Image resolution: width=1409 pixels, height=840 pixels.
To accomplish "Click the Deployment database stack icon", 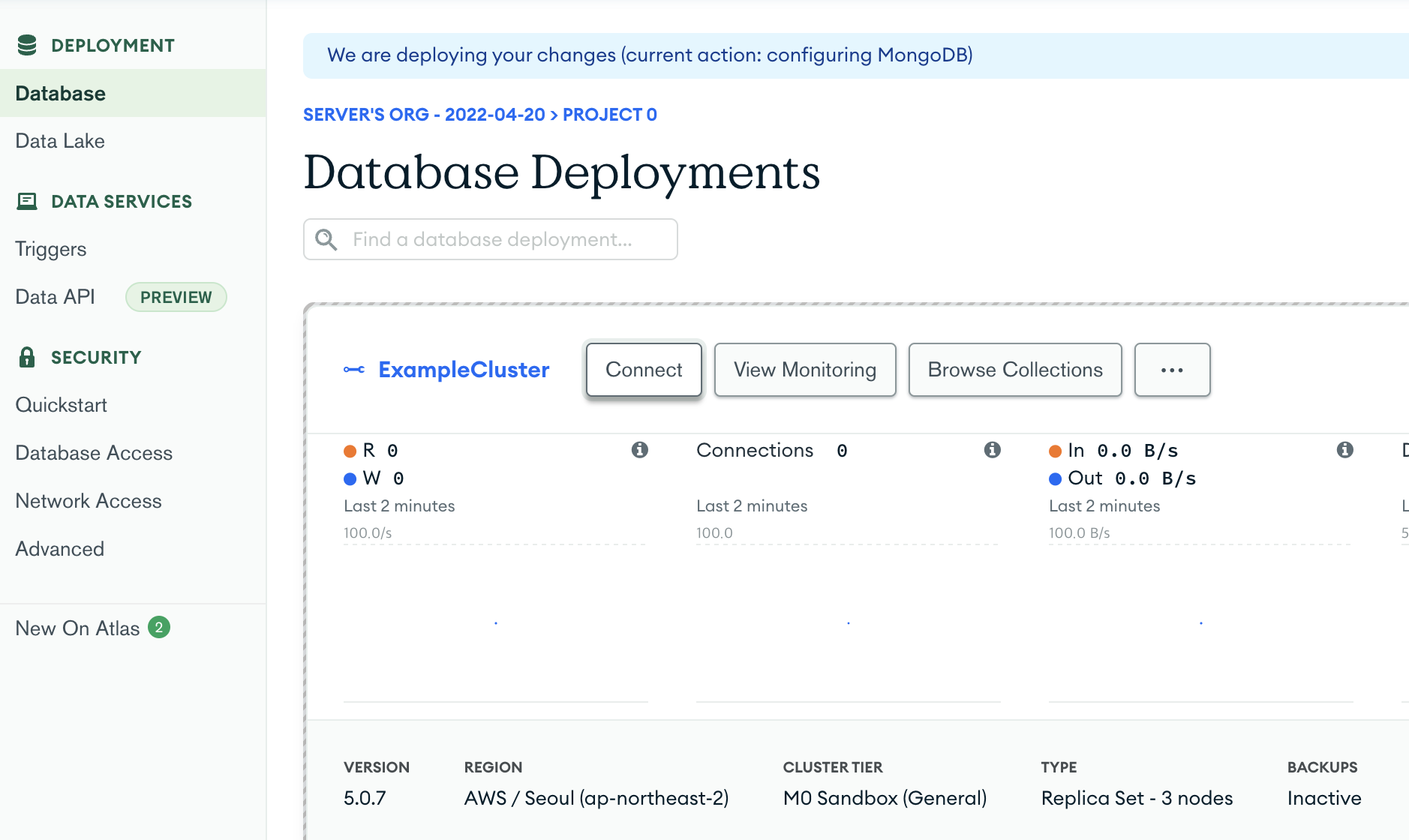I will [27, 45].
